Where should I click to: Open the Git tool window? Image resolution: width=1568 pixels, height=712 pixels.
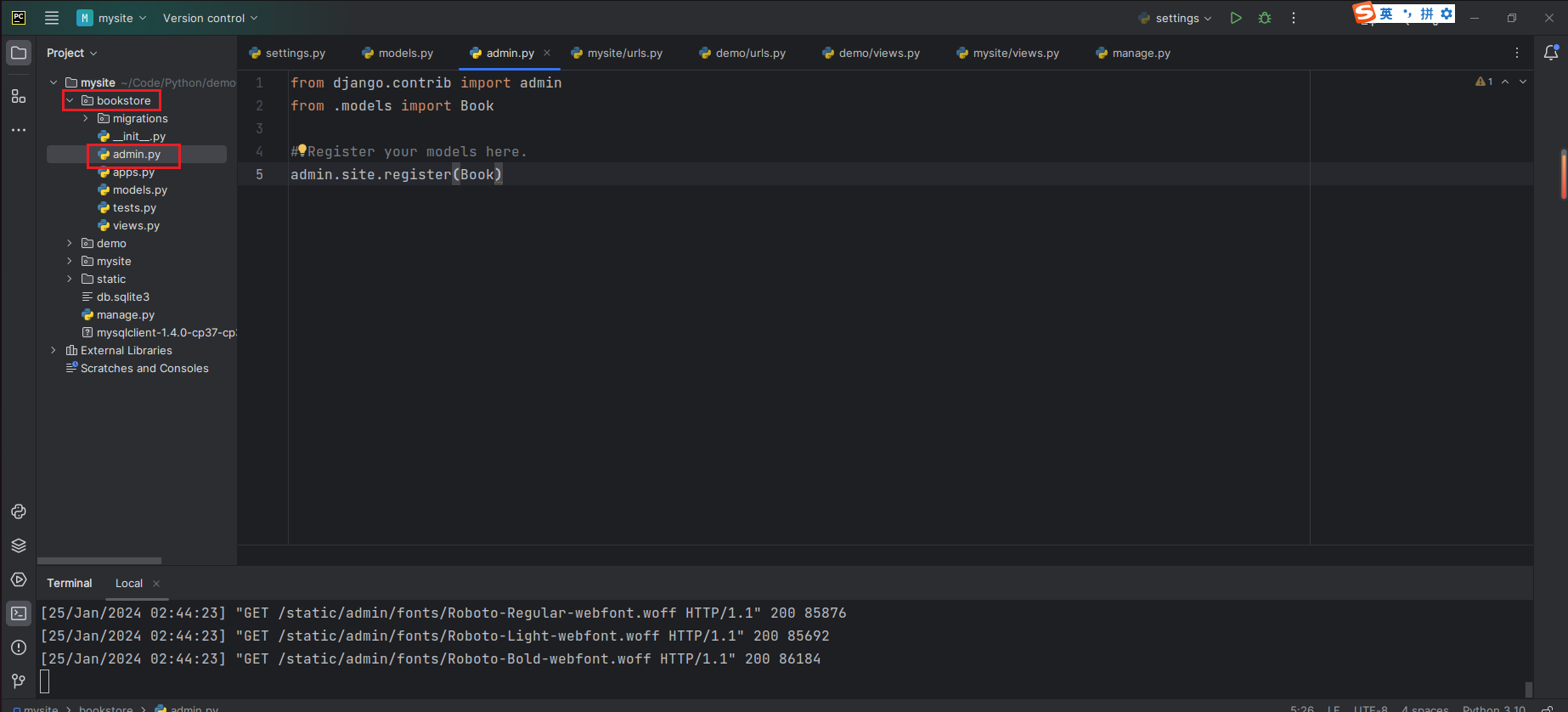click(x=19, y=681)
